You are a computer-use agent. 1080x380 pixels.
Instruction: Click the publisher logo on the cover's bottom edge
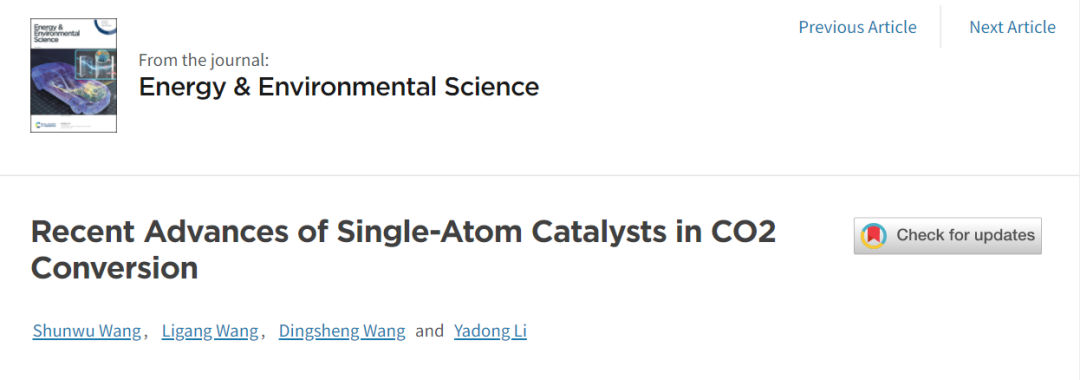(47, 126)
